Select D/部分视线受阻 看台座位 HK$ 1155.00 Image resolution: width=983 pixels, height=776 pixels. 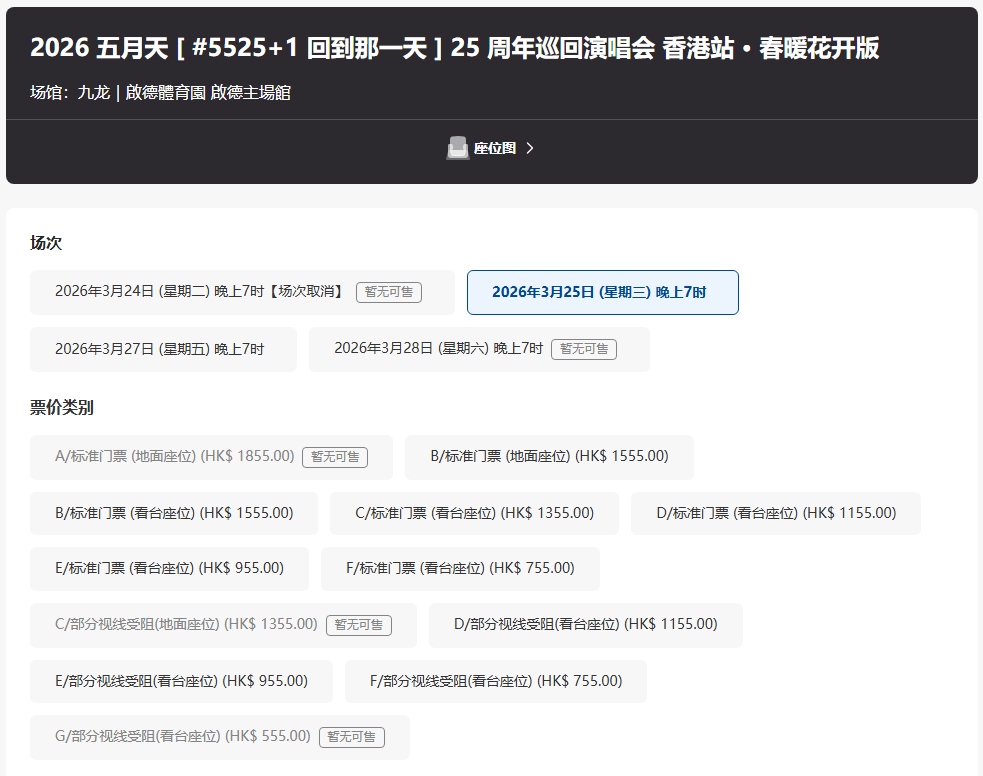585,625
